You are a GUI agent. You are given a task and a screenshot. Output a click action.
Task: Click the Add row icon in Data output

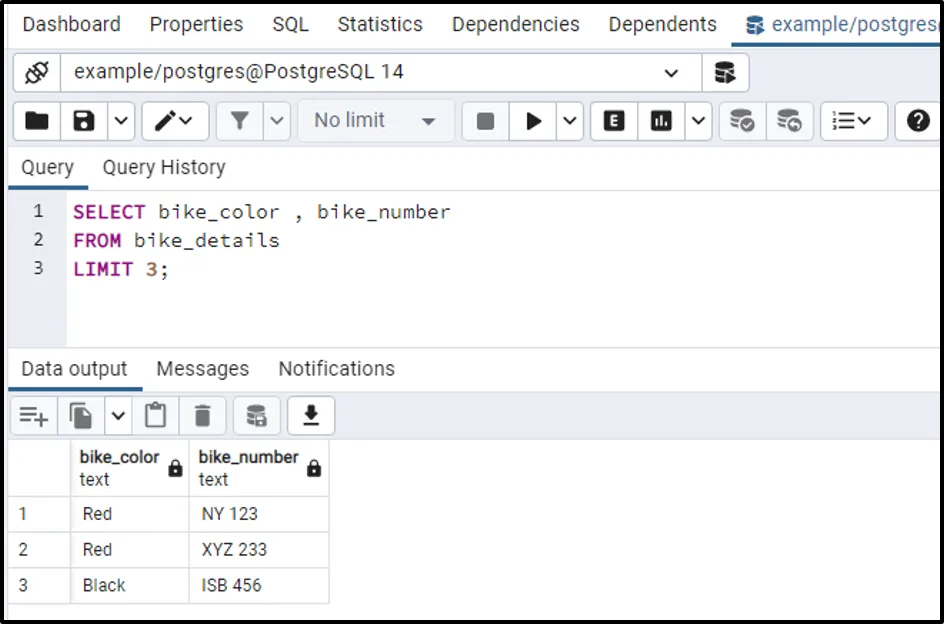coord(34,415)
